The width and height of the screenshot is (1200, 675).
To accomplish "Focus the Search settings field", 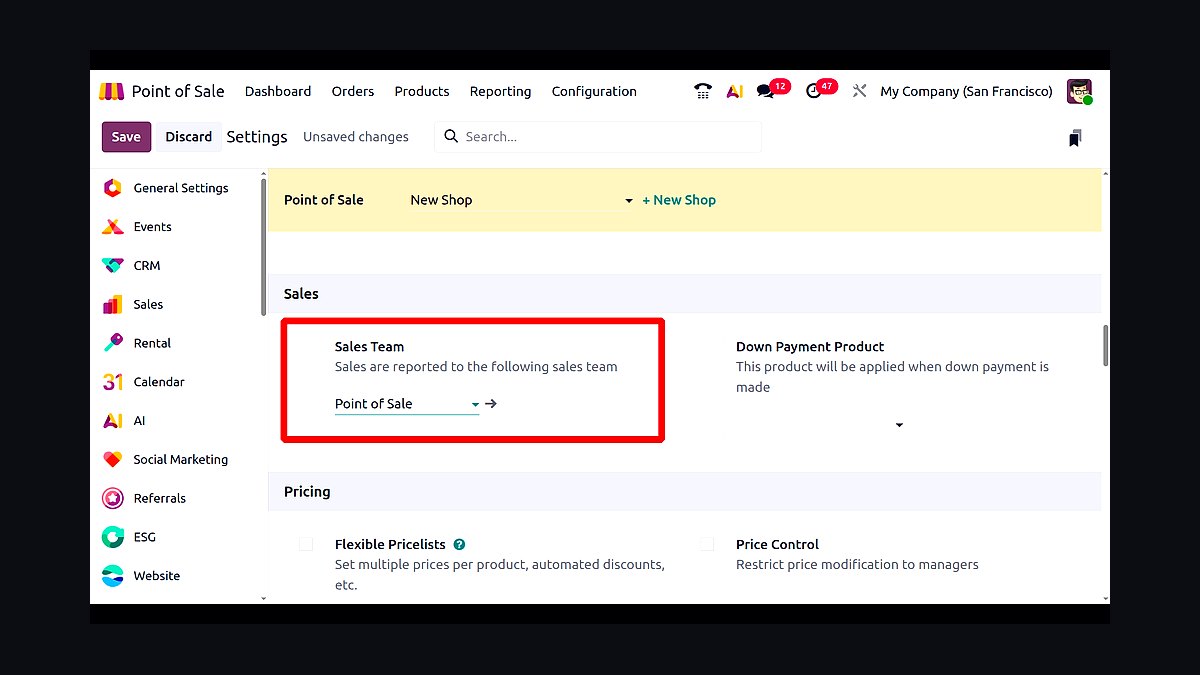I will point(598,137).
